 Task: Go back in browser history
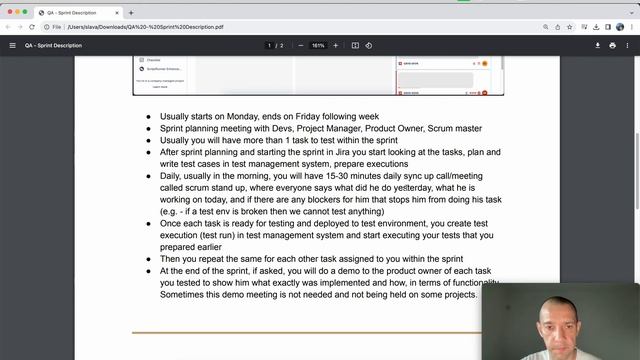(x=8, y=27)
